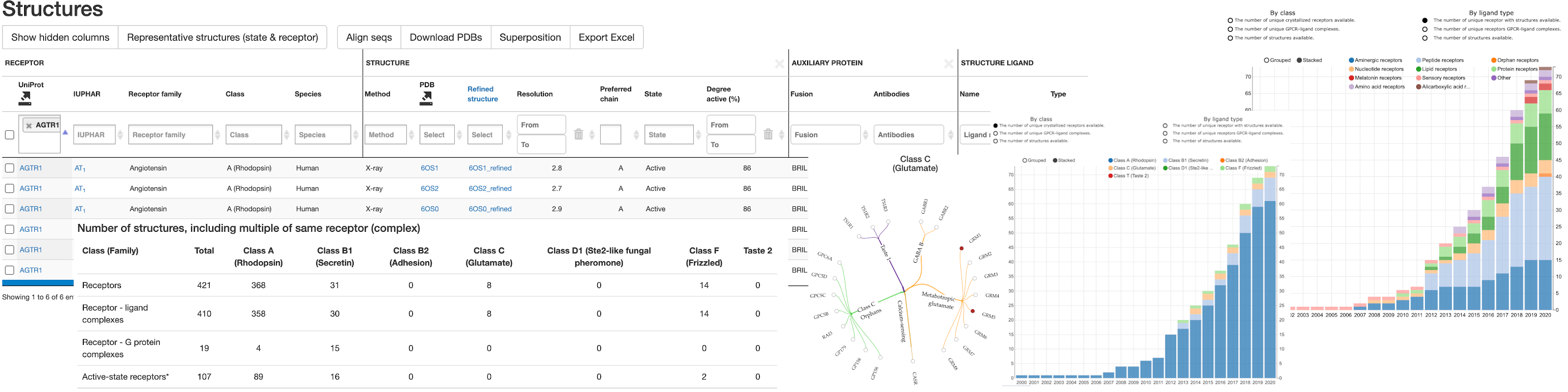
Task: Open the 6OS1_refined structure link
Action: click(x=490, y=168)
